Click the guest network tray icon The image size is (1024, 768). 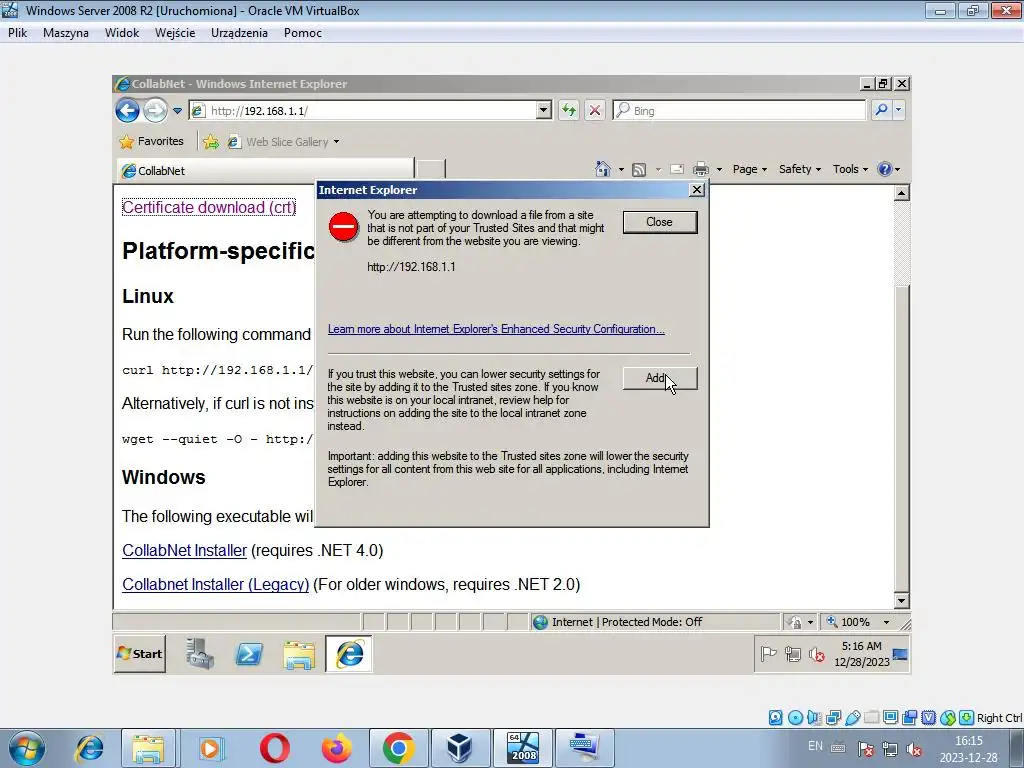pyautogui.click(x=793, y=654)
